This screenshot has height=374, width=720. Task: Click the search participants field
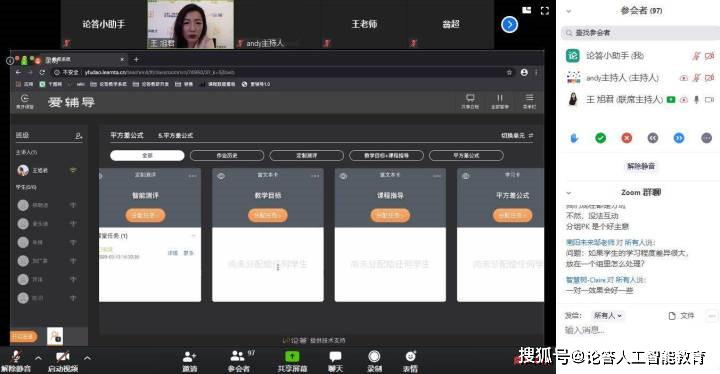click(x=640, y=33)
